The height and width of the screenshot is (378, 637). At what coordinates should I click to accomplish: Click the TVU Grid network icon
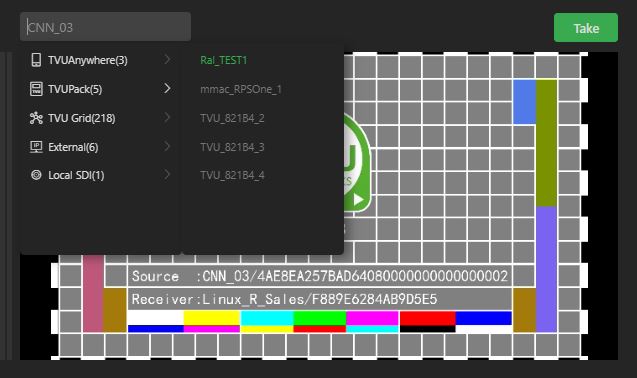pyautogui.click(x=36, y=118)
